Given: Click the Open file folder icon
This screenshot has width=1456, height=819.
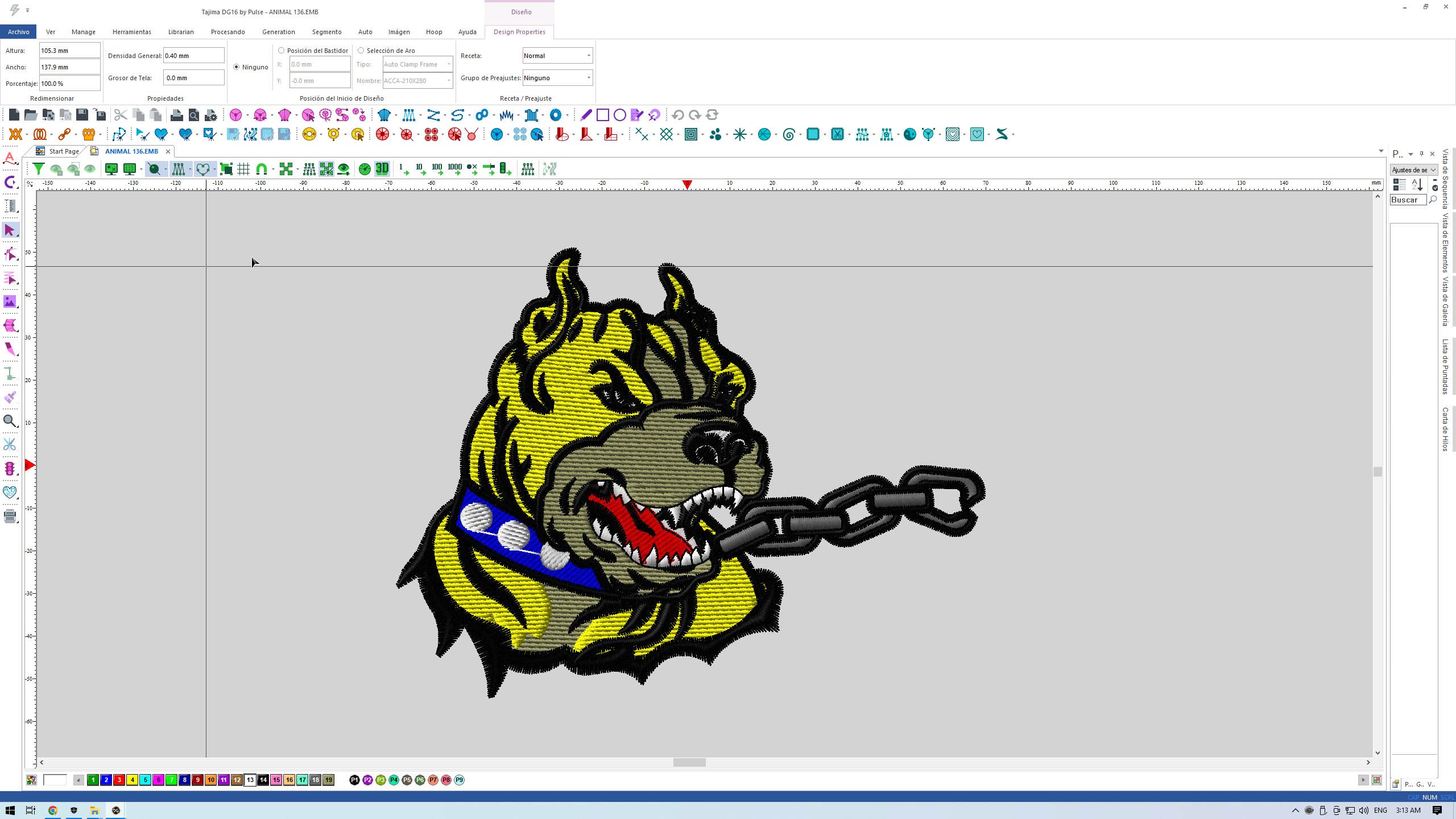Looking at the screenshot, I should (x=31, y=115).
